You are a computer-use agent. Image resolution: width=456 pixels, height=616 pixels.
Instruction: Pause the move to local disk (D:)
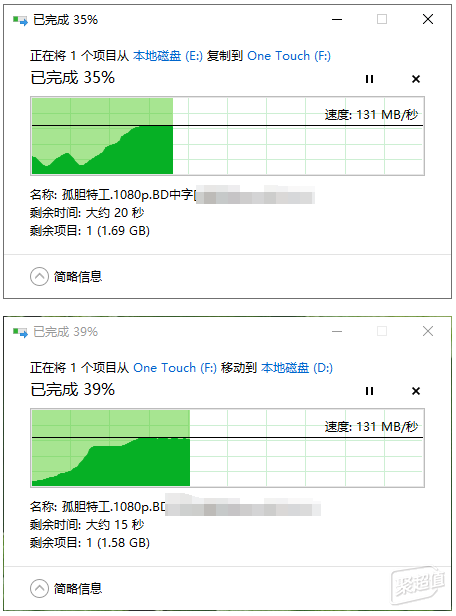[369, 391]
